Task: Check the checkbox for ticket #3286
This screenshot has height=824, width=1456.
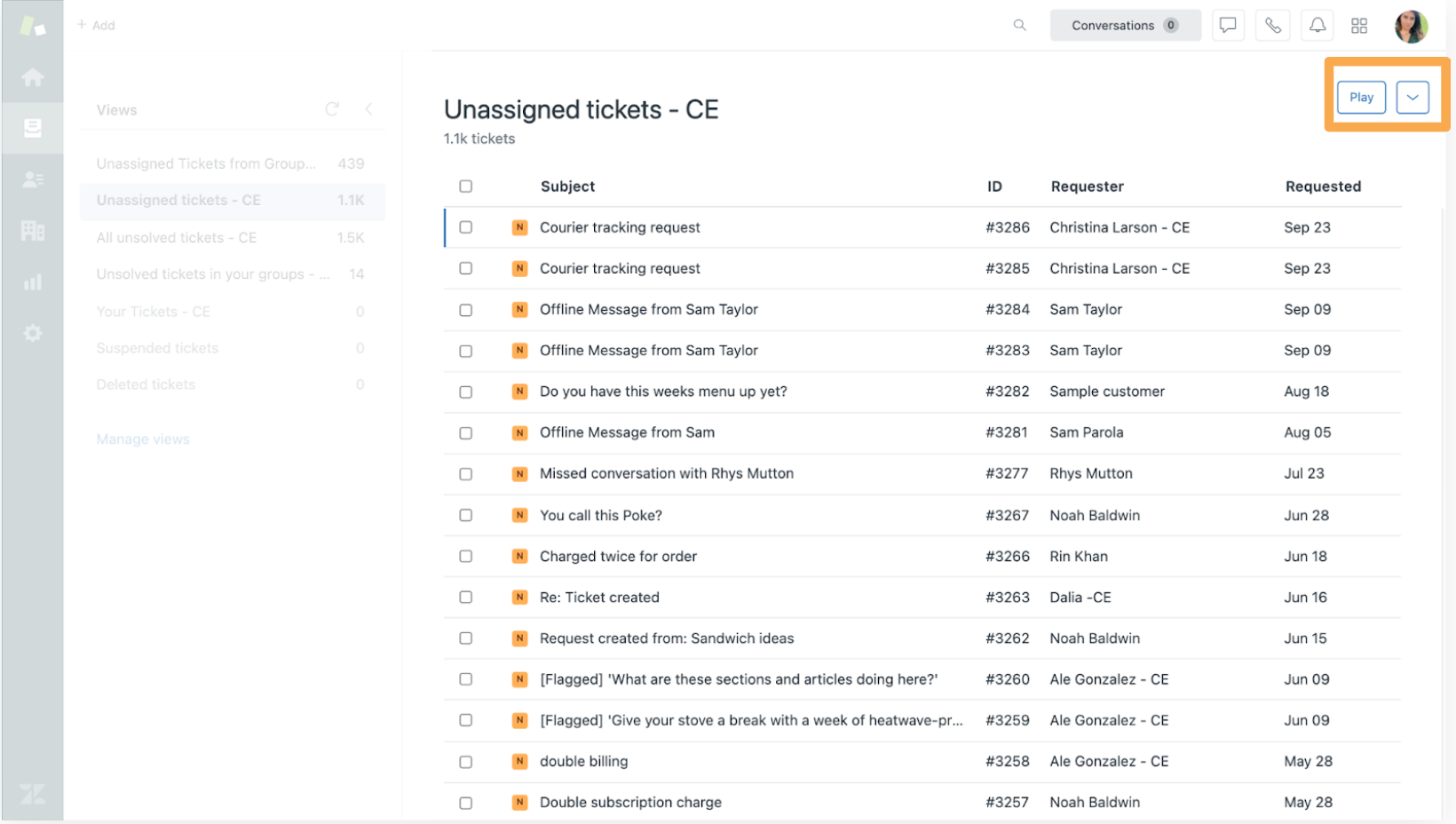Action: click(x=465, y=226)
